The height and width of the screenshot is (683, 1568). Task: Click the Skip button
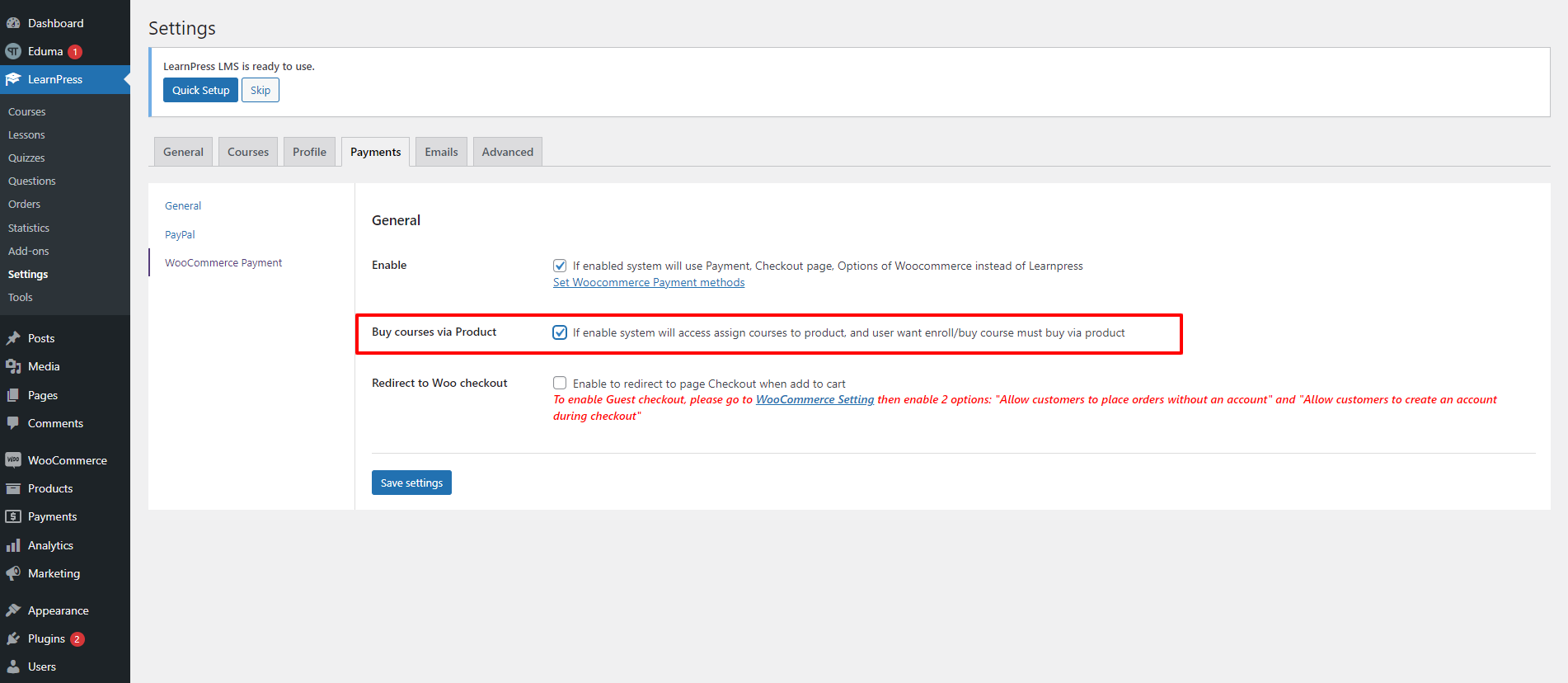point(261,90)
